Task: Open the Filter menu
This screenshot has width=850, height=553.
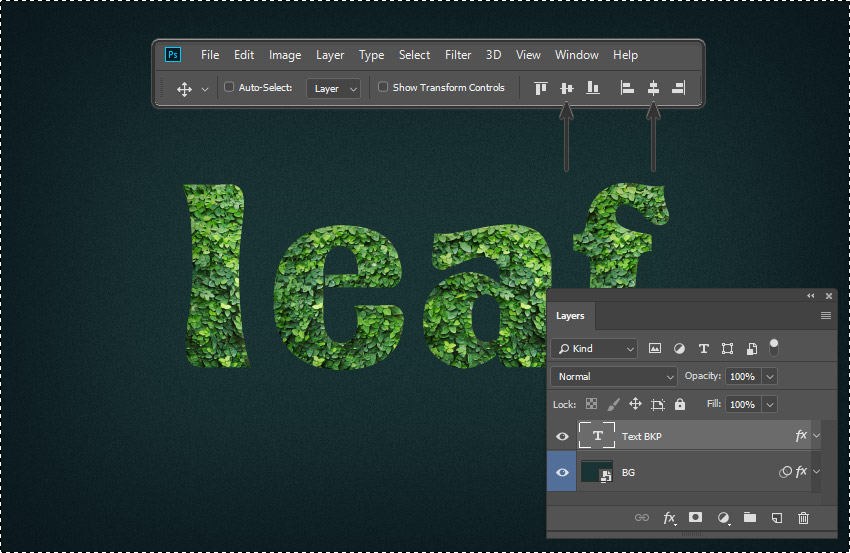Action: (458, 55)
